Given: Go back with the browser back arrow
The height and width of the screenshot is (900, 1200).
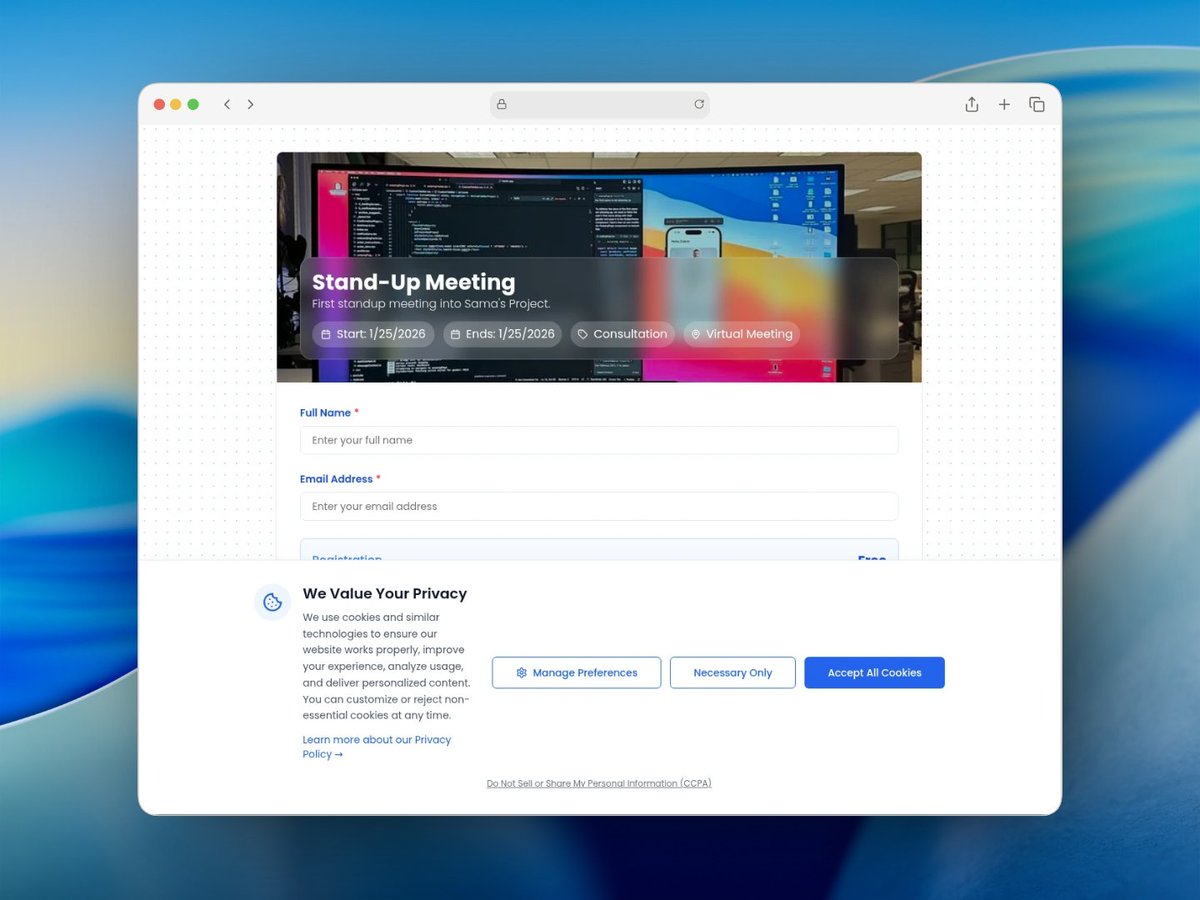Looking at the screenshot, I should tap(227, 104).
